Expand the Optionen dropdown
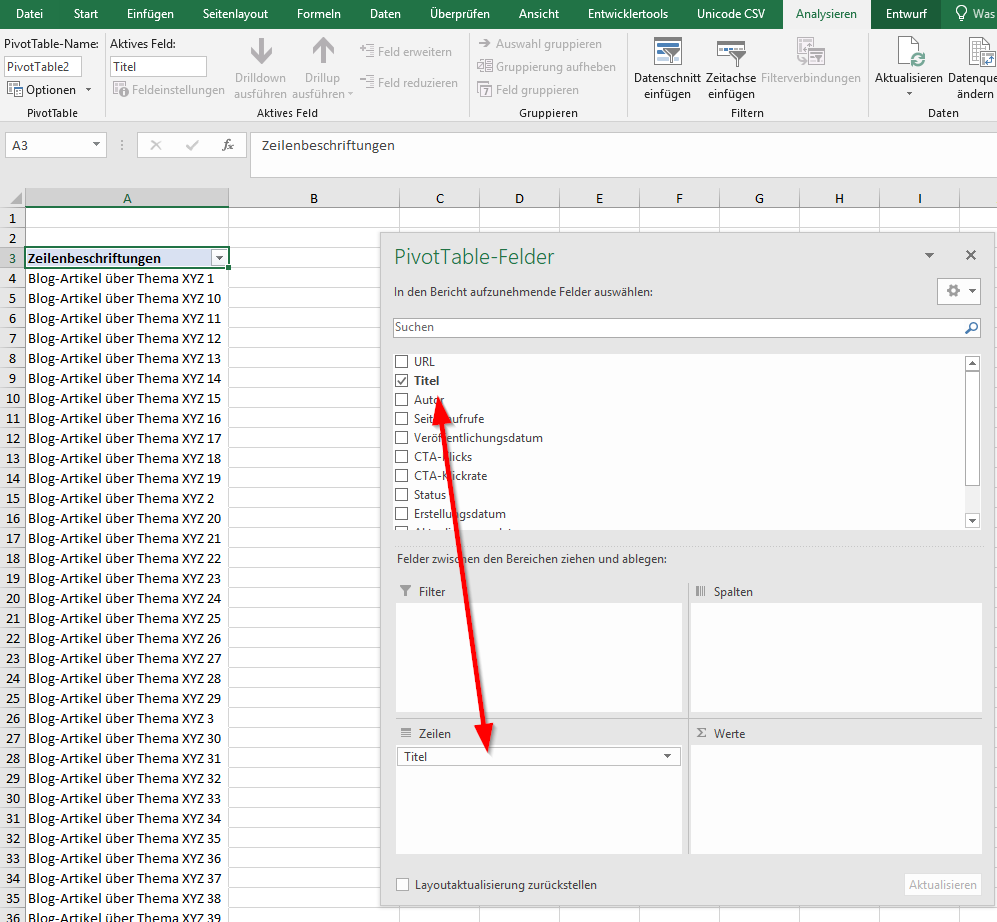 click(x=87, y=89)
